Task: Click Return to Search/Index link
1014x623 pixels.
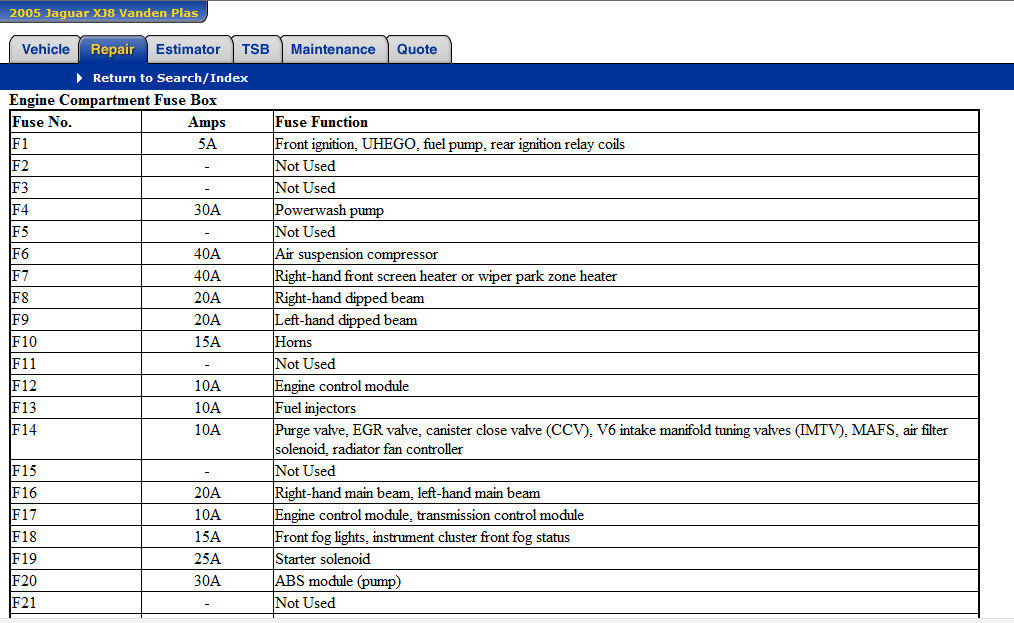Action: 170,78
